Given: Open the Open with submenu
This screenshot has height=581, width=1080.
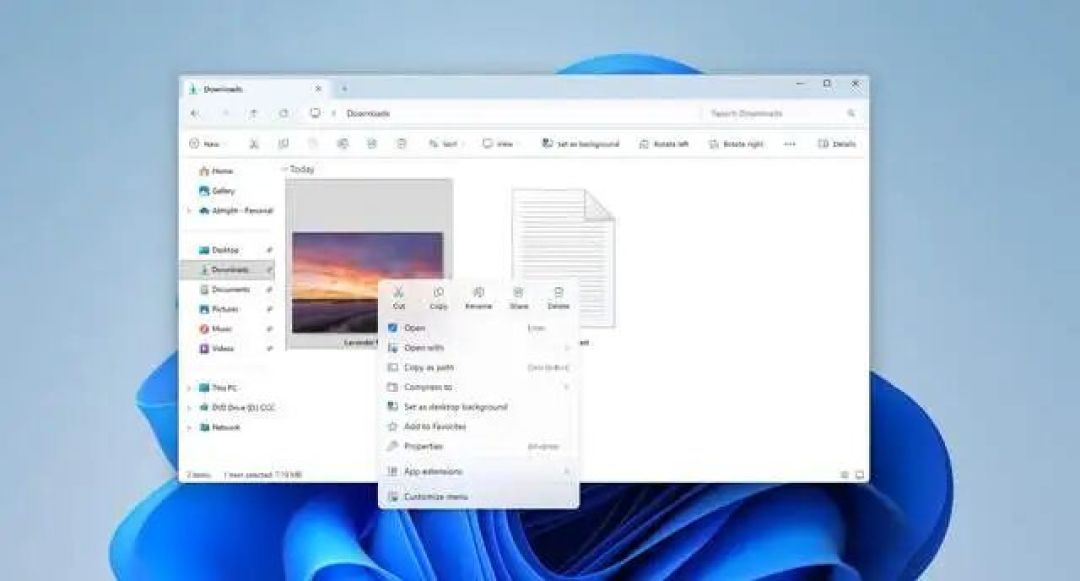Looking at the screenshot, I should [479, 348].
